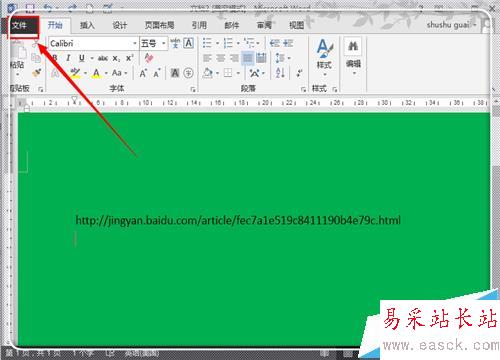The image size is (500, 360).
Task: Click the decrease indent icon
Action: tap(275, 43)
